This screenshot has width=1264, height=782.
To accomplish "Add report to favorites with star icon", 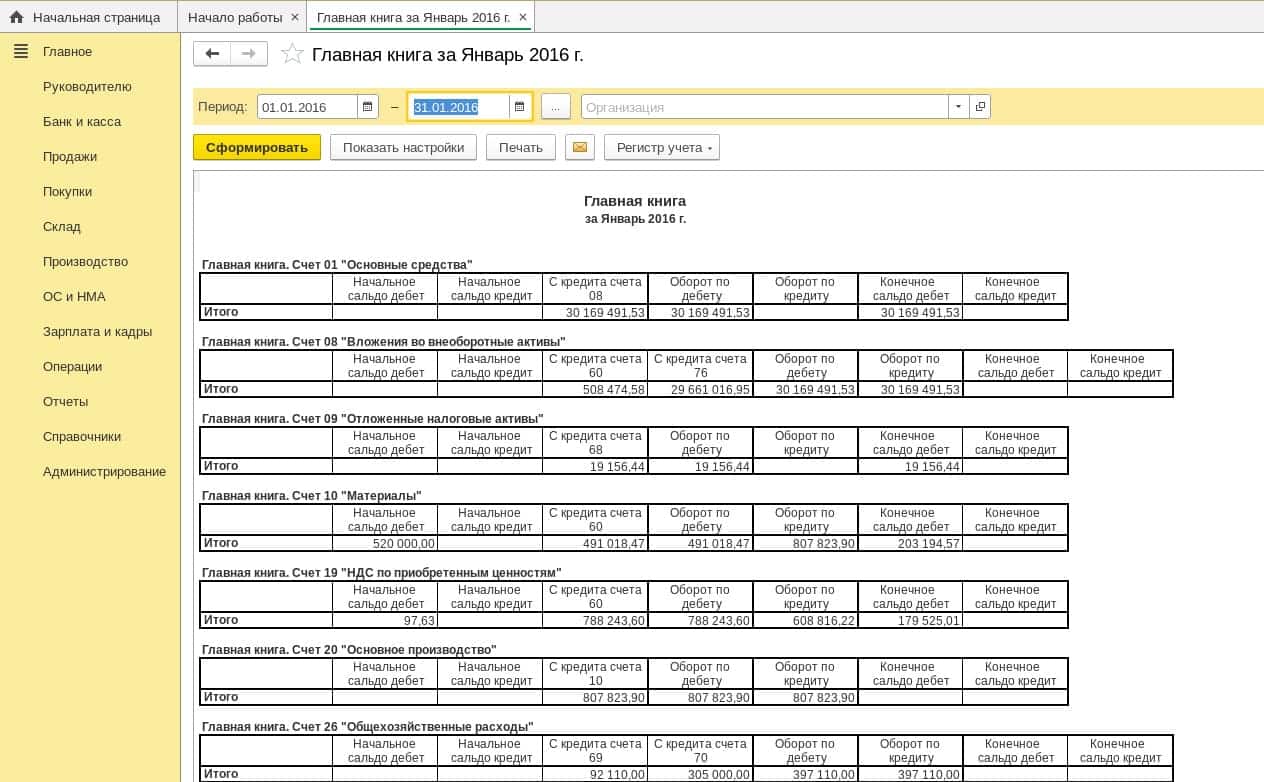I will [292, 54].
